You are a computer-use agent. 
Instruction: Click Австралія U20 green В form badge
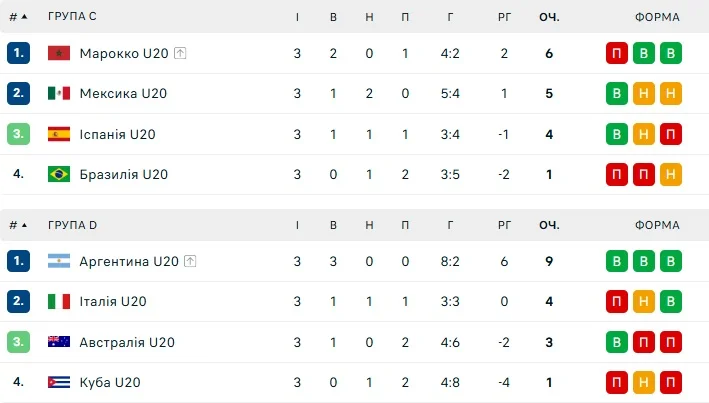click(617, 342)
